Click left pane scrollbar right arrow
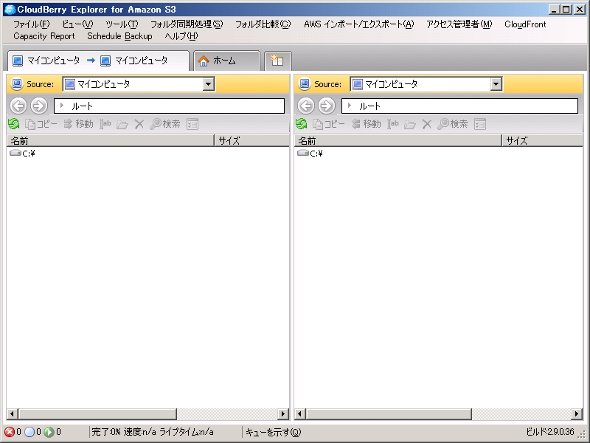Viewport: 590px width, 443px height. (x=283, y=414)
